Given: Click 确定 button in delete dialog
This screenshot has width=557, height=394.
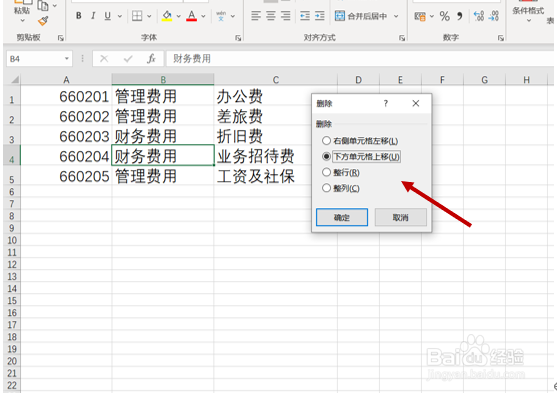Looking at the screenshot, I should point(342,217).
